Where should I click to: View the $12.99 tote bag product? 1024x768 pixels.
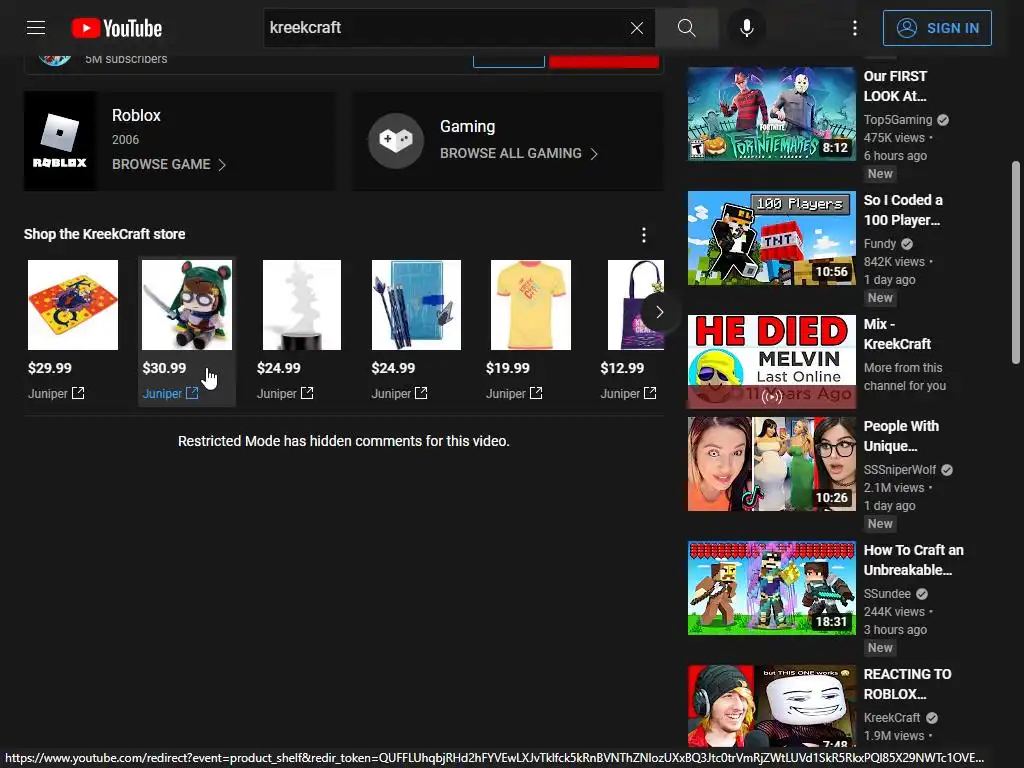(635, 304)
